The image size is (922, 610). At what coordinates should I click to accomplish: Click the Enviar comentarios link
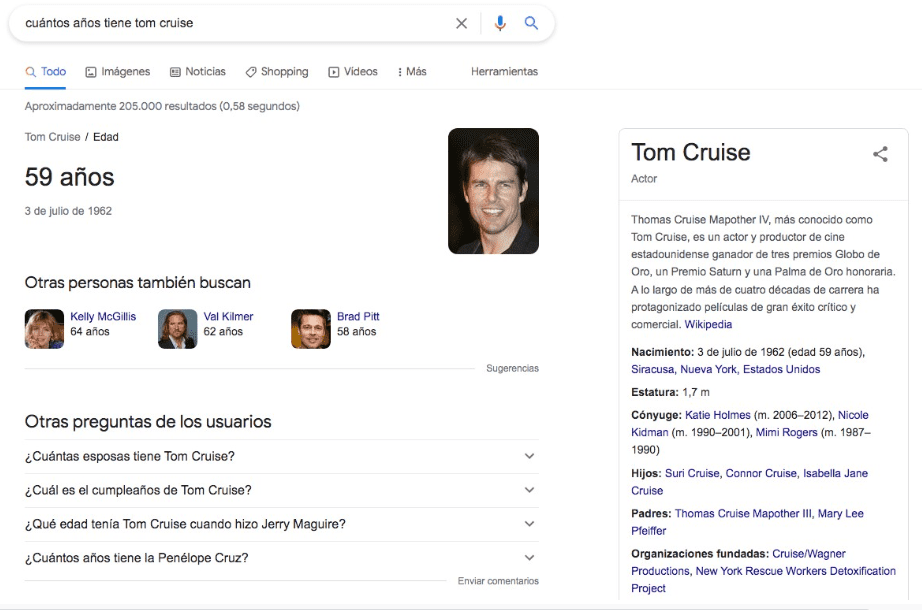click(498, 581)
